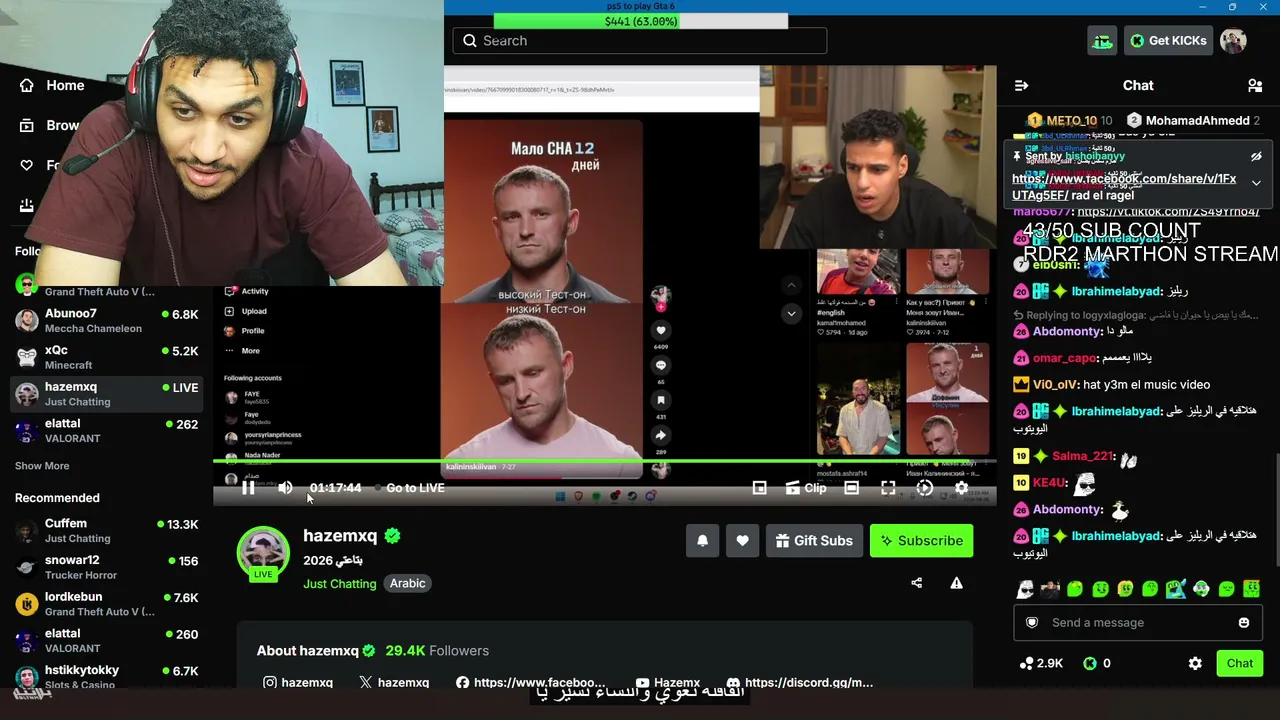
Task: Open Salma_221's username in chat
Action: 1082,456
